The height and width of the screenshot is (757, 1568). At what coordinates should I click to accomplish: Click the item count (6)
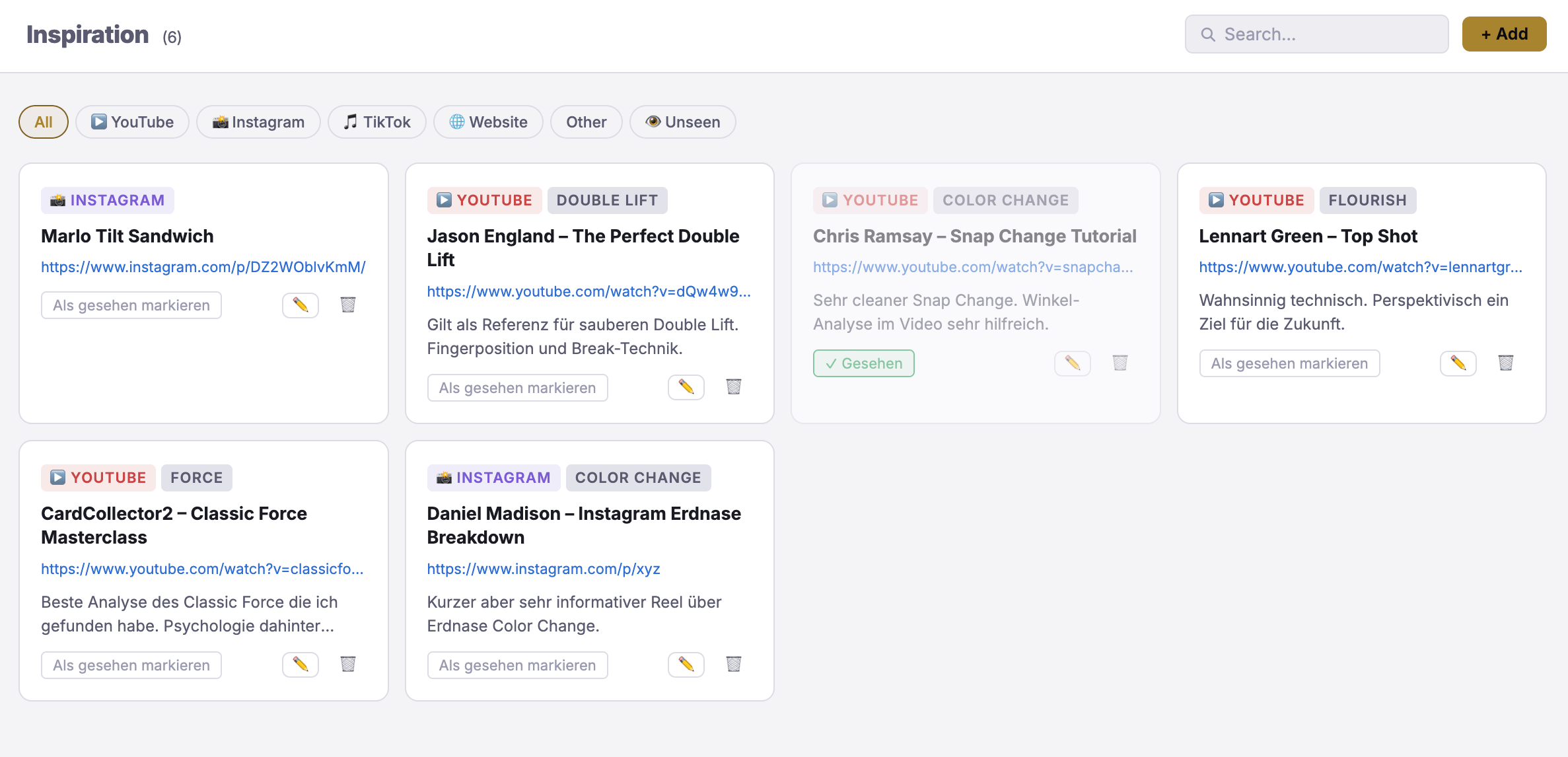[172, 37]
